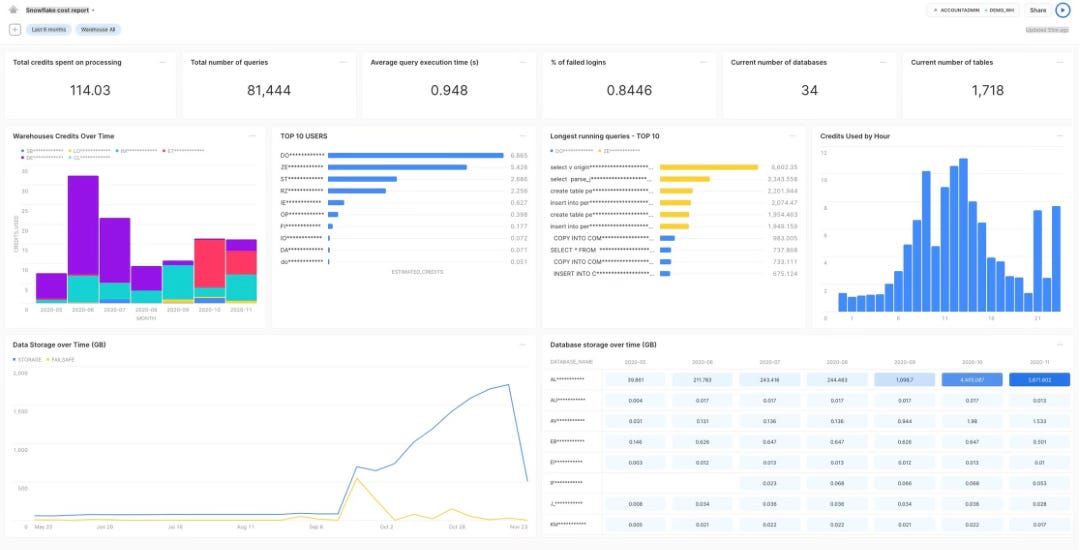Open menu on TOP 10 USERS tile

[x=523, y=136]
